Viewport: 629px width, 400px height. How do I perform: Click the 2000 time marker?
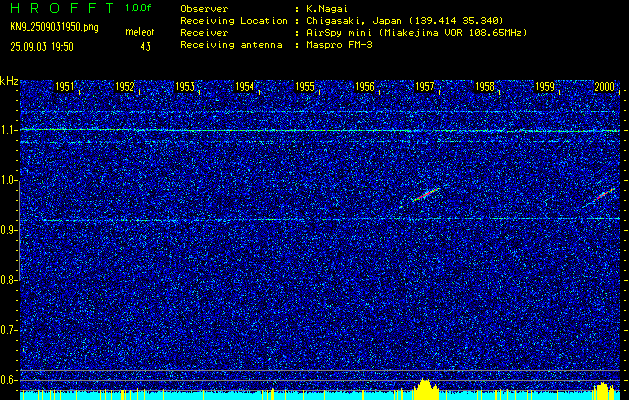pos(605,87)
